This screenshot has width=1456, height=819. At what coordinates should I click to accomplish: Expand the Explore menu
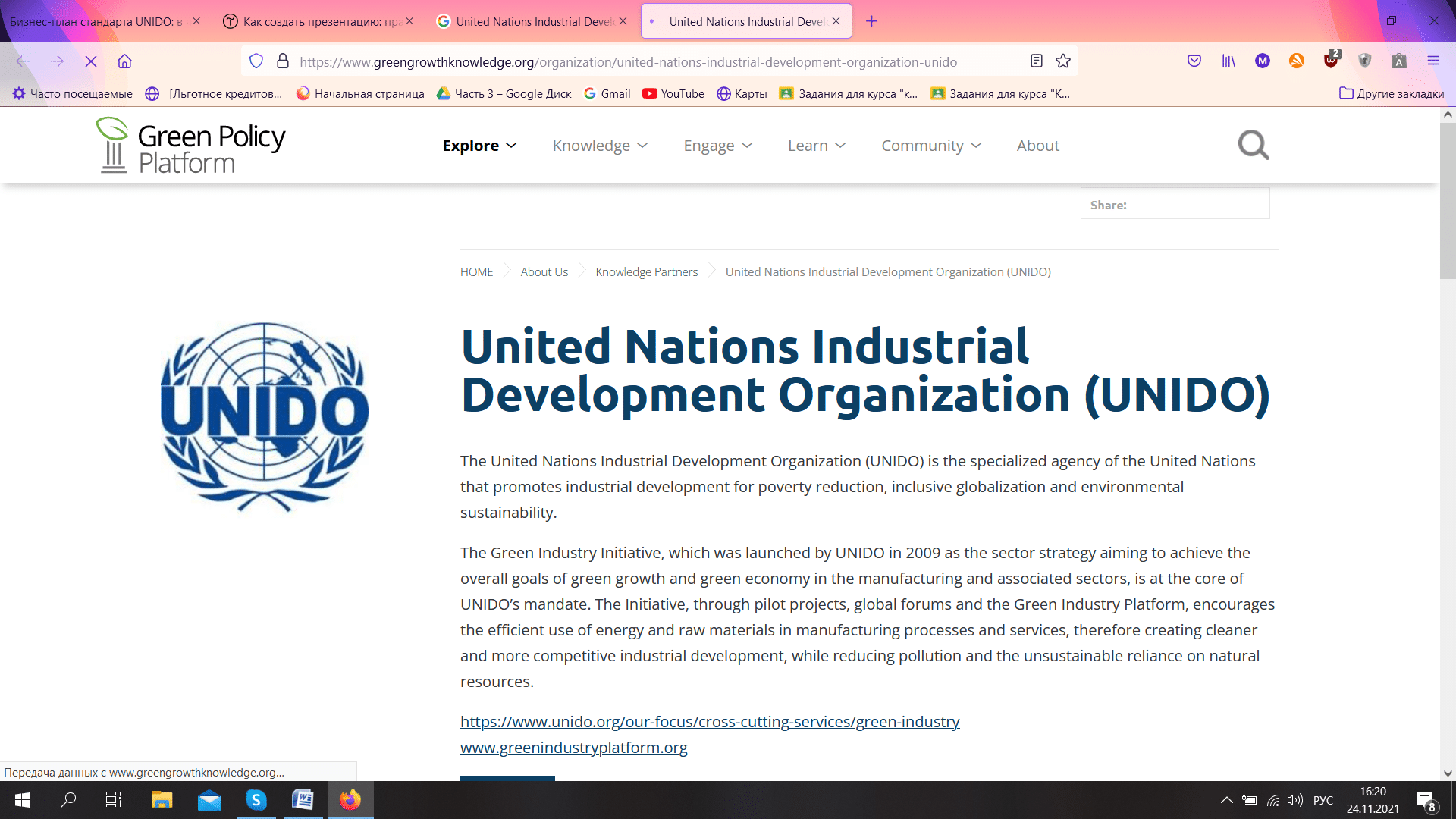coord(479,146)
